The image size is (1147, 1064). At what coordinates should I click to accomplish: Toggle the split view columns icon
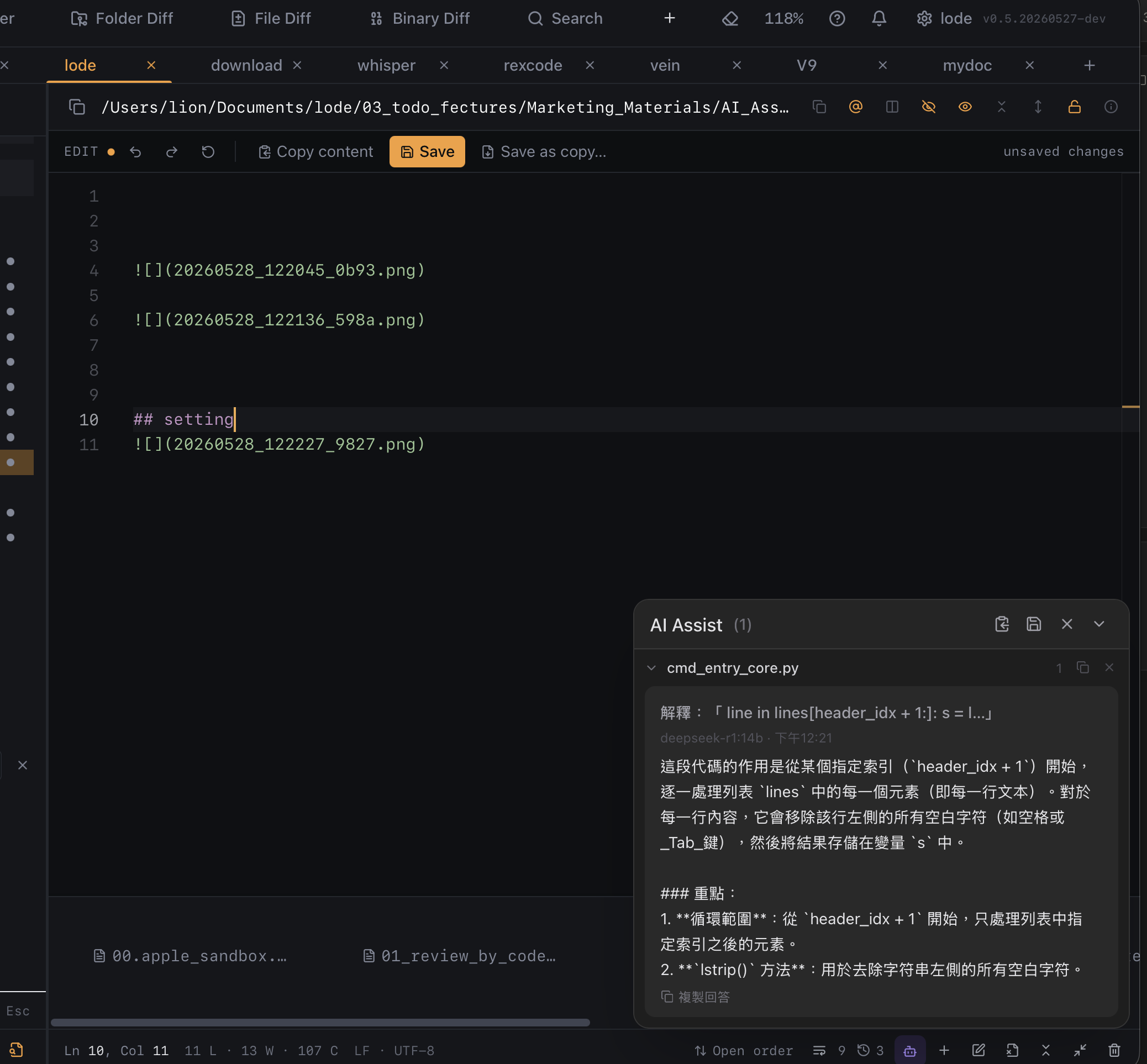pyautogui.click(x=892, y=107)
